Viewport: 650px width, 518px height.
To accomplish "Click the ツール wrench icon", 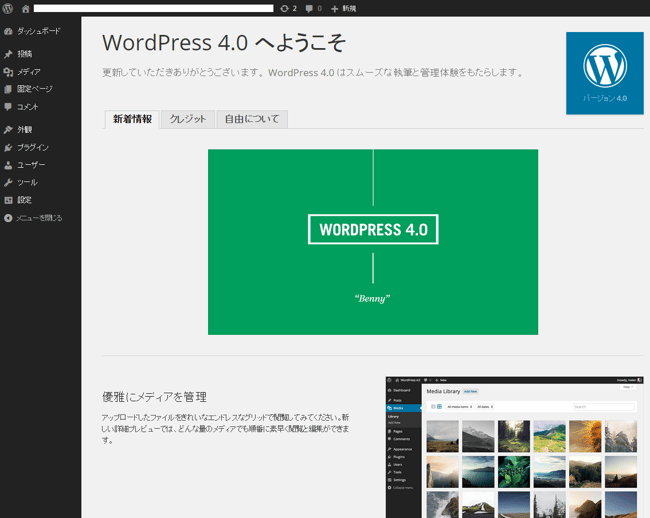I will pyautogui.click(x=8, y=182).
